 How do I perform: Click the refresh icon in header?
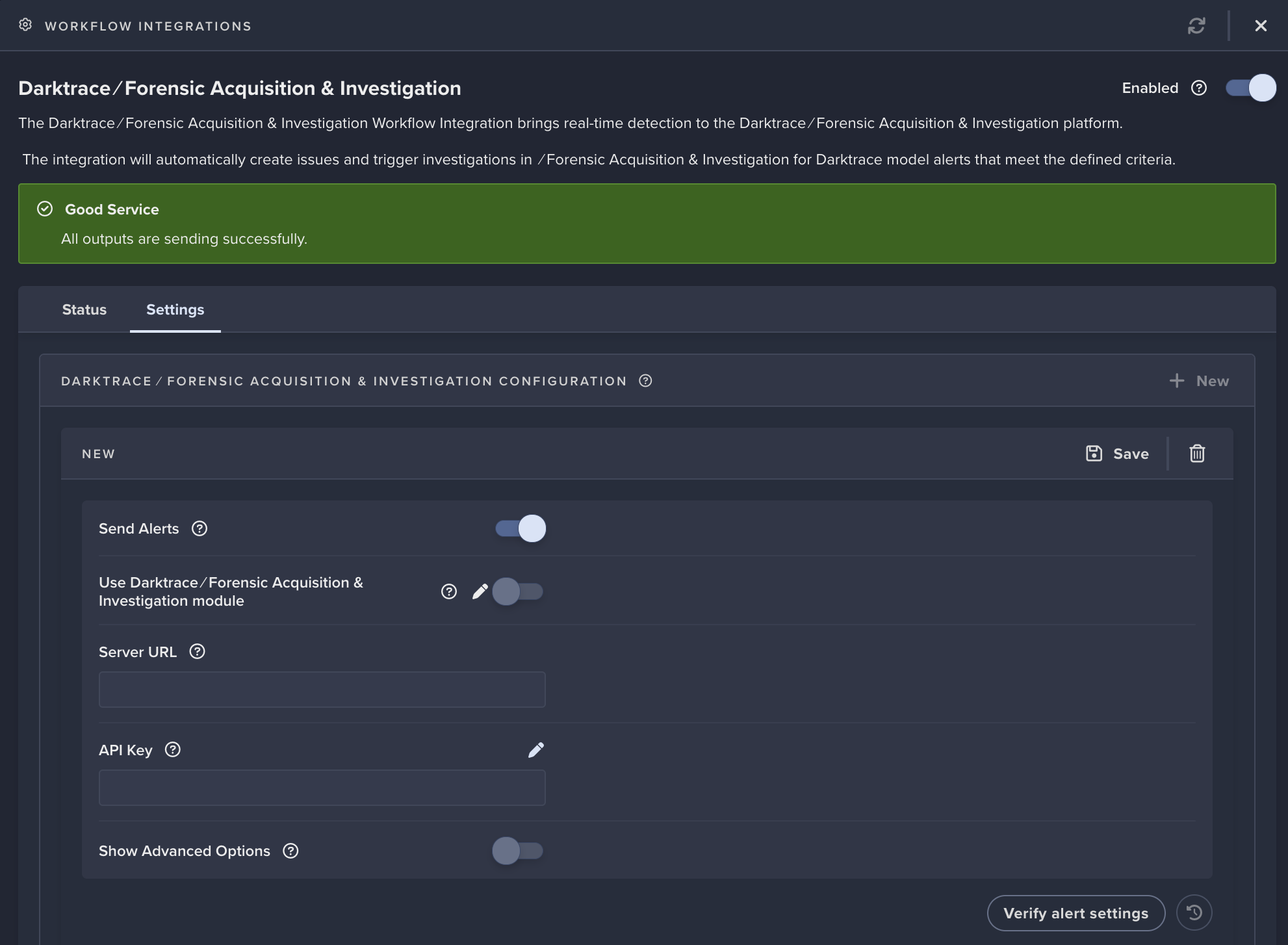click(1196, 26)
